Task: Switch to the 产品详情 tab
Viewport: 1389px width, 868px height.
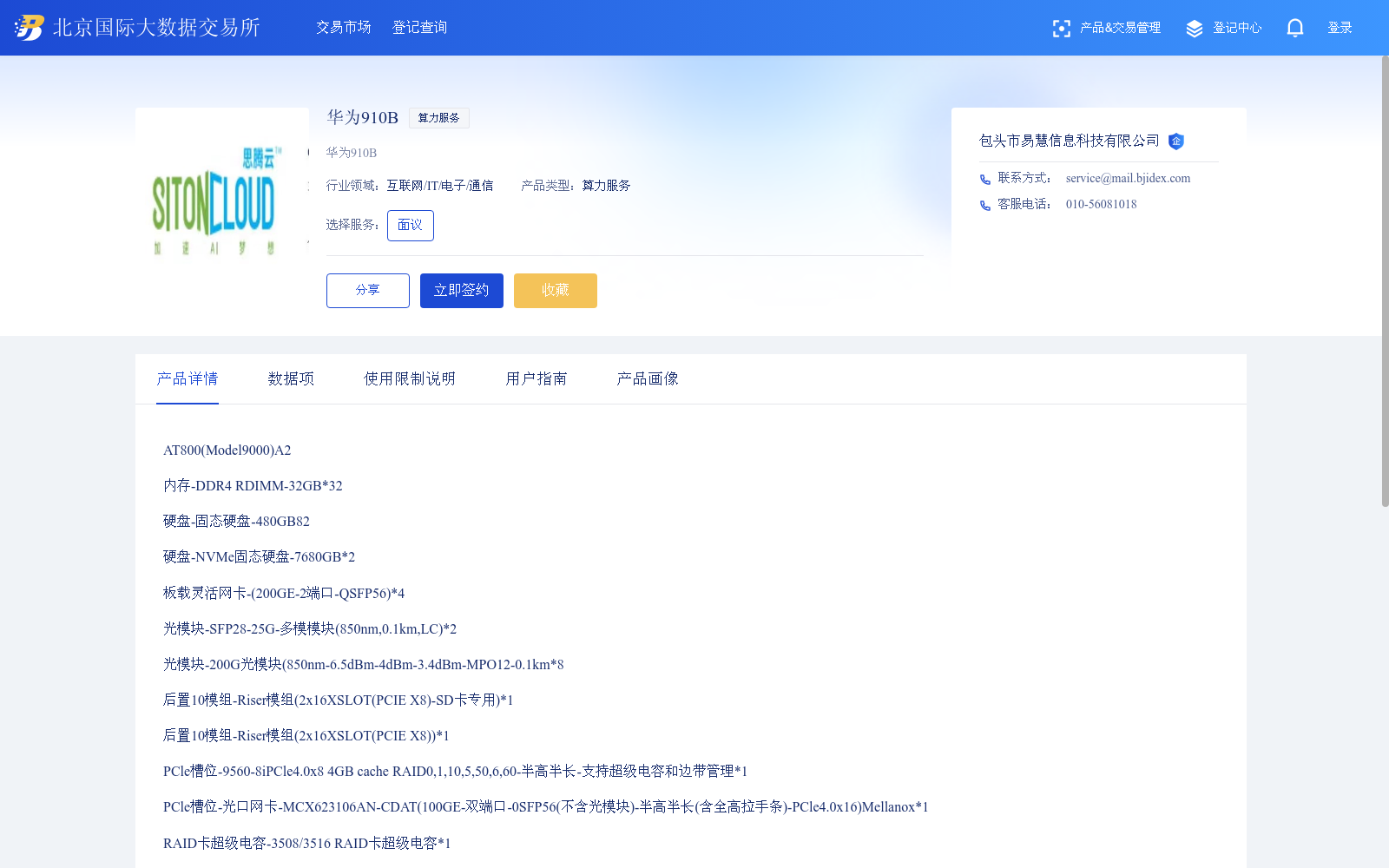Action: tap(188, 379)
